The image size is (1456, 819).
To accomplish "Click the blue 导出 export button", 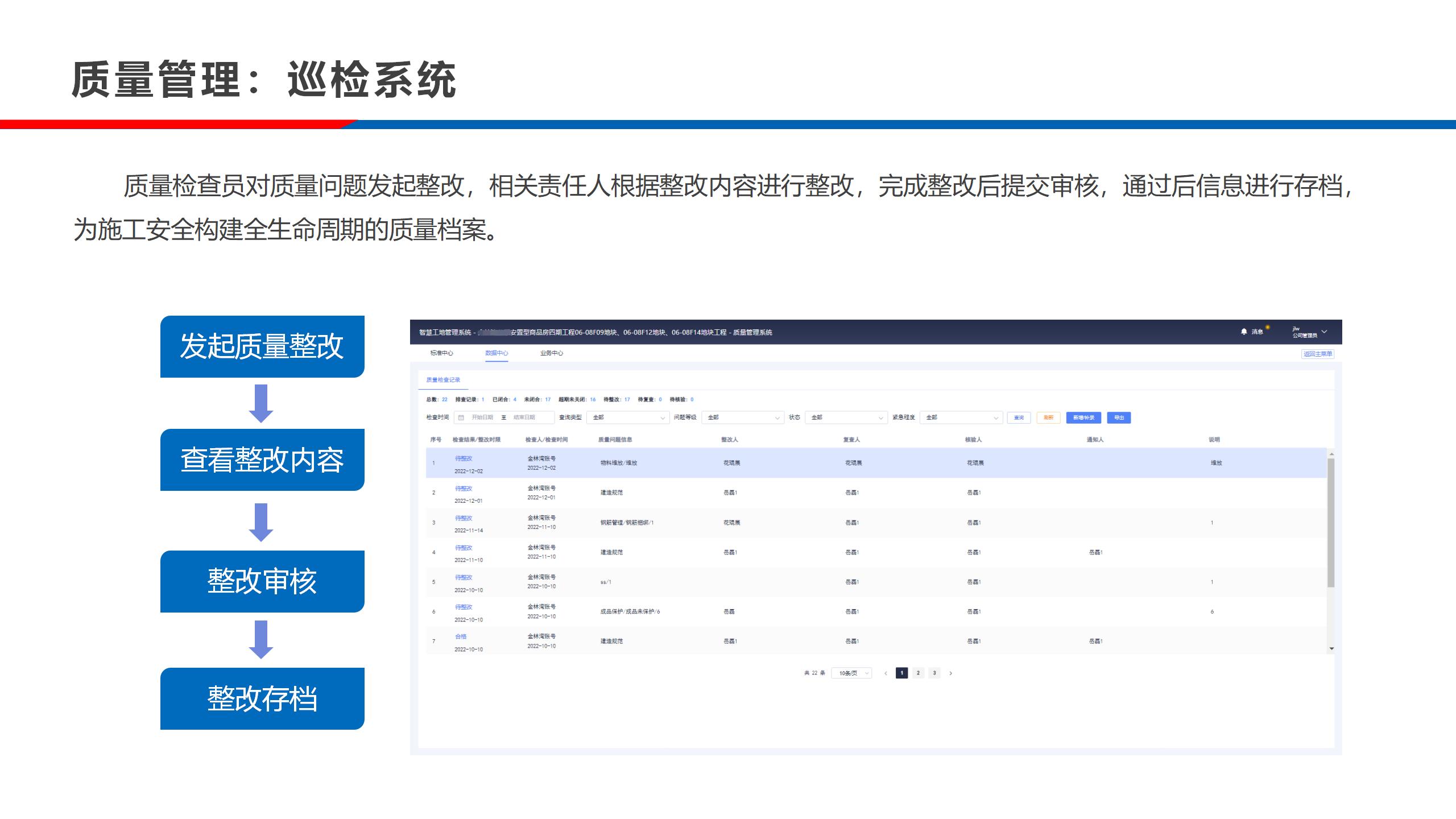I will click(1119, 417).
